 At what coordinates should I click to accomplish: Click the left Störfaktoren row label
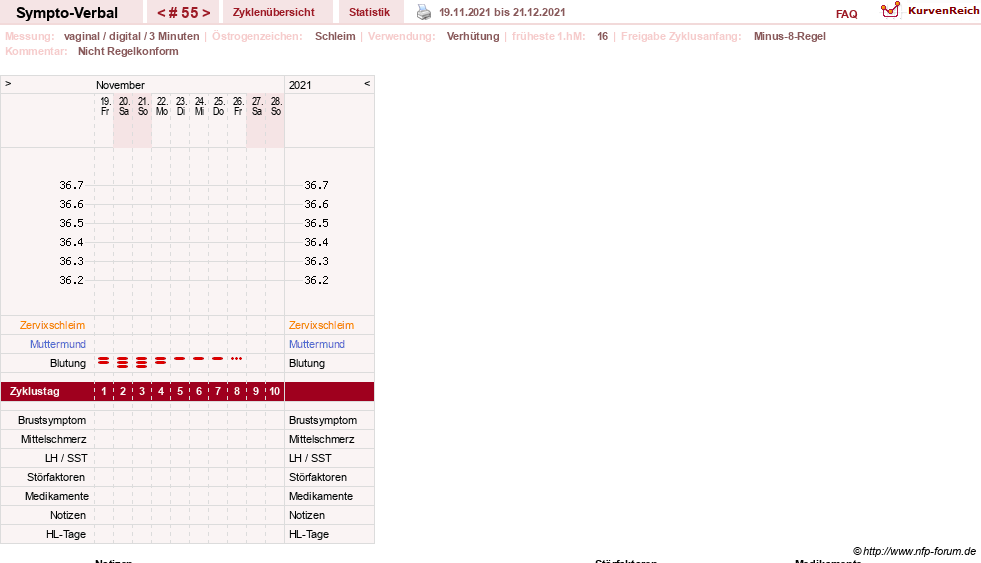56,477
